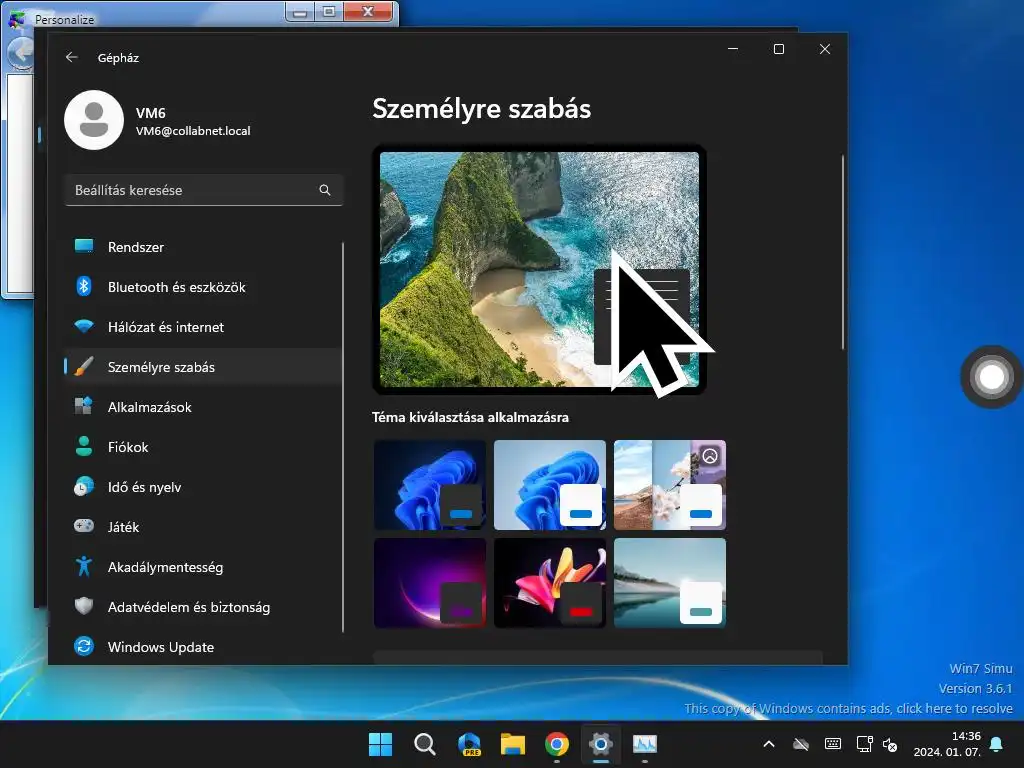The width and height of the screenshot is (1024, 768).
Task: Apply the purple glow dark theme
Action: [430, 583]
